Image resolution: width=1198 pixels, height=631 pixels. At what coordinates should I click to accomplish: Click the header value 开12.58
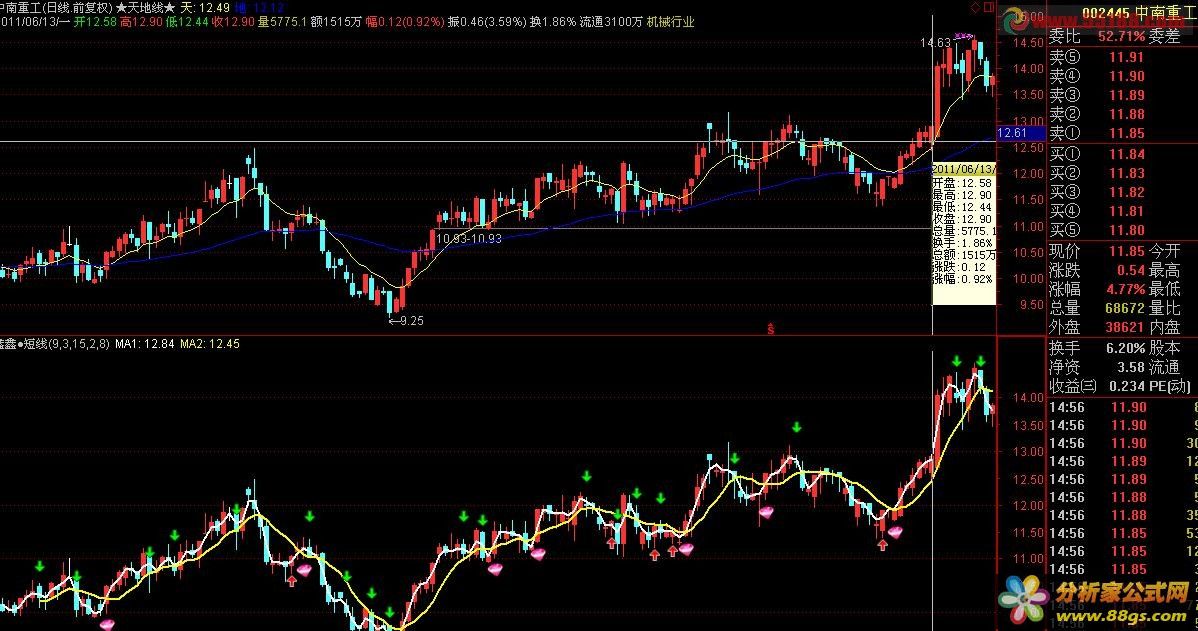[x=95, y=22]
